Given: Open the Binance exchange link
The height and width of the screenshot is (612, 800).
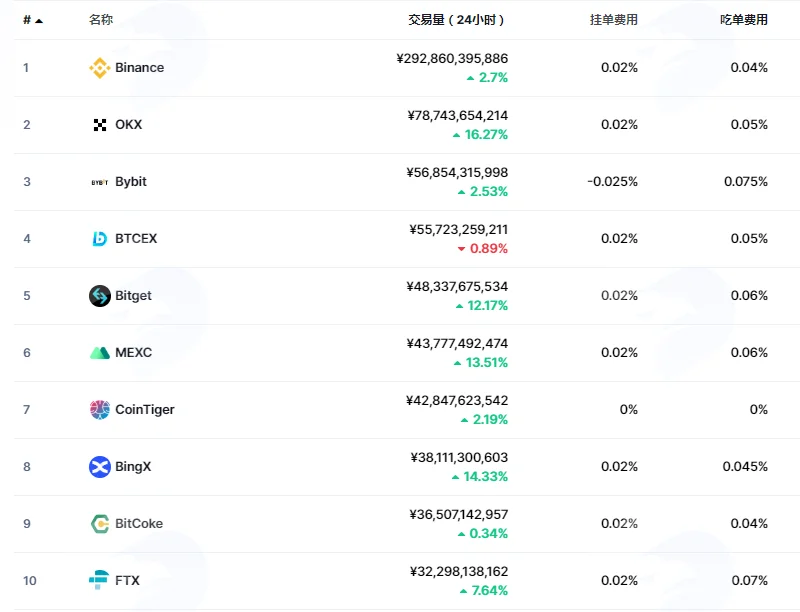Looking at the screenshot, I should click(x=139, y=68).
